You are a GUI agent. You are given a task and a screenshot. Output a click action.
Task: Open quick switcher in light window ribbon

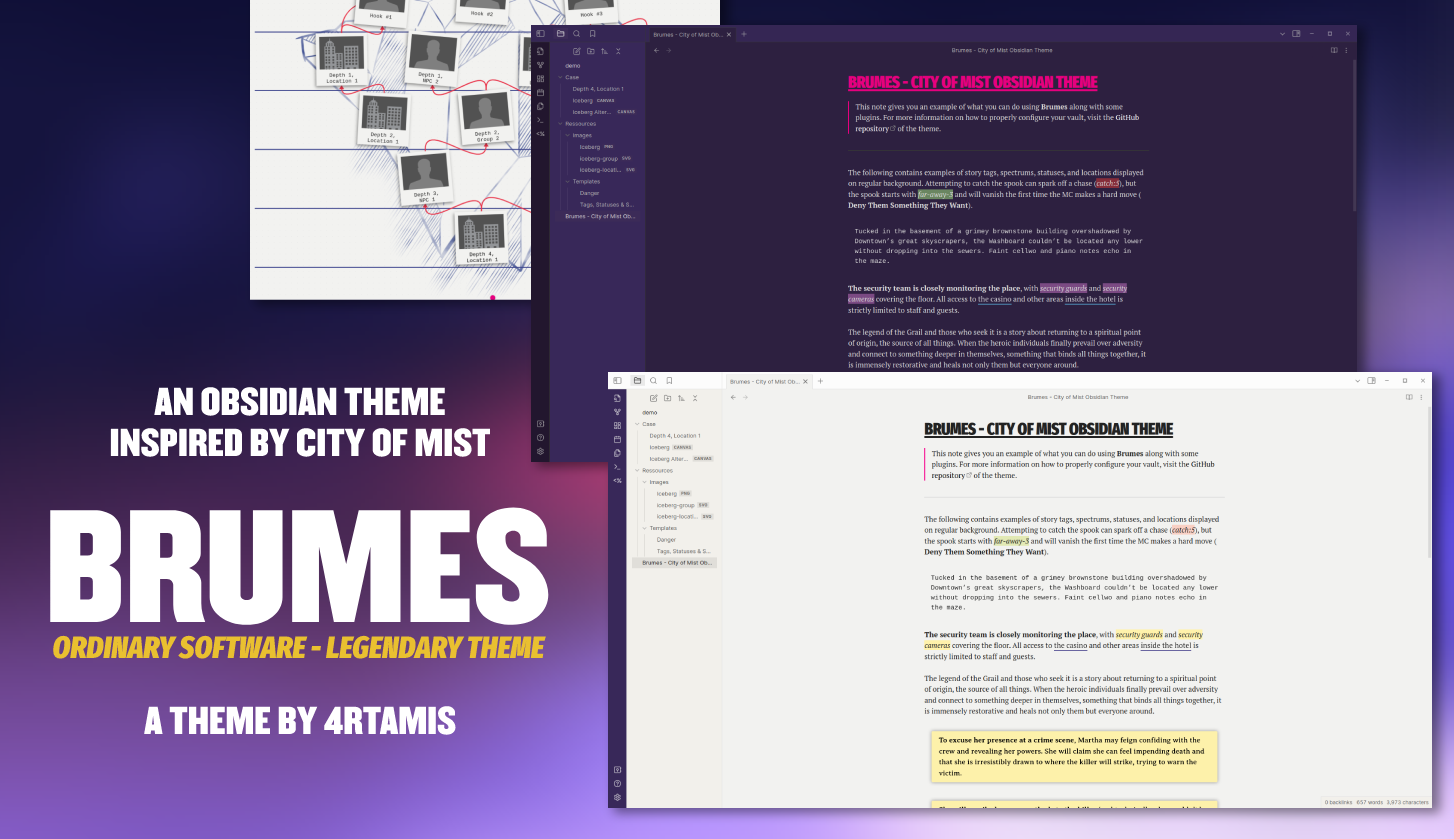617,398
